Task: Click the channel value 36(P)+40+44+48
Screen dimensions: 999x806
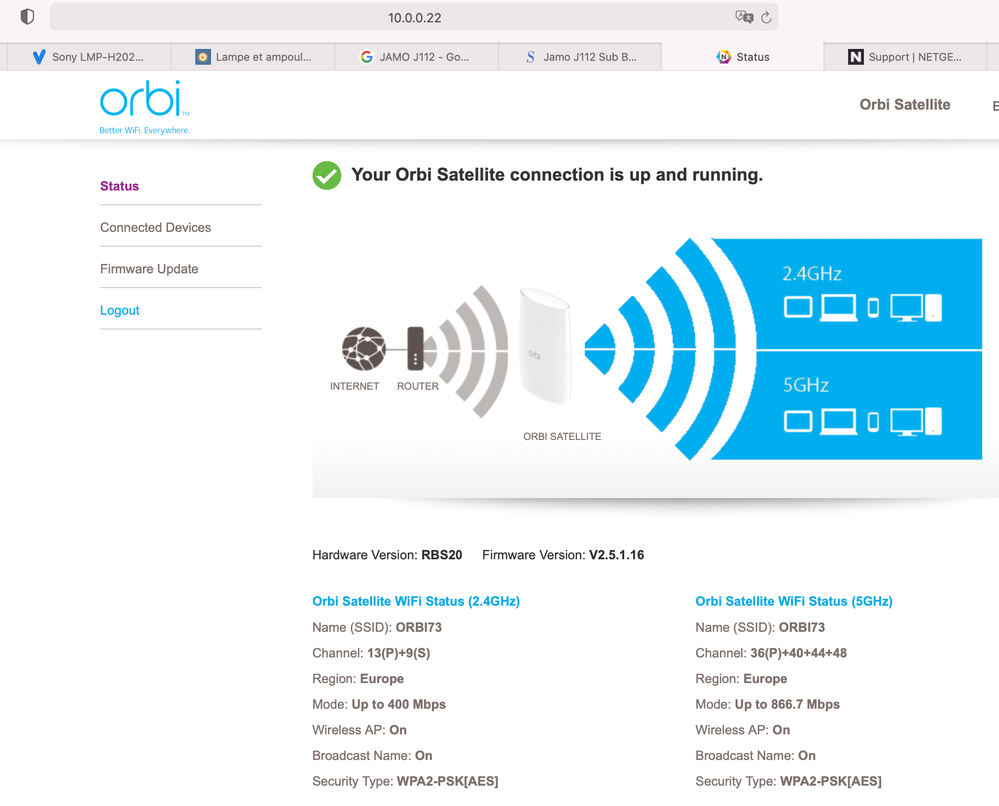Action: [798, 653]
